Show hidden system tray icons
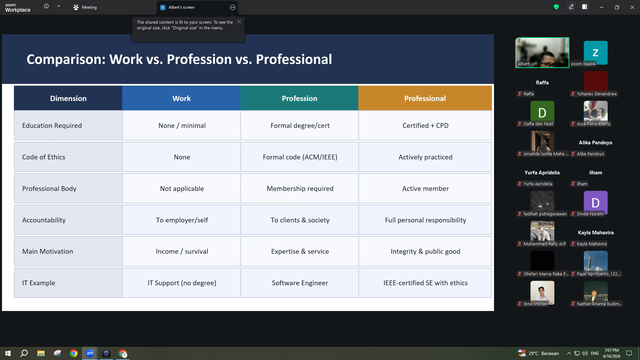640x360 pixels. click(x=569, y=353)
